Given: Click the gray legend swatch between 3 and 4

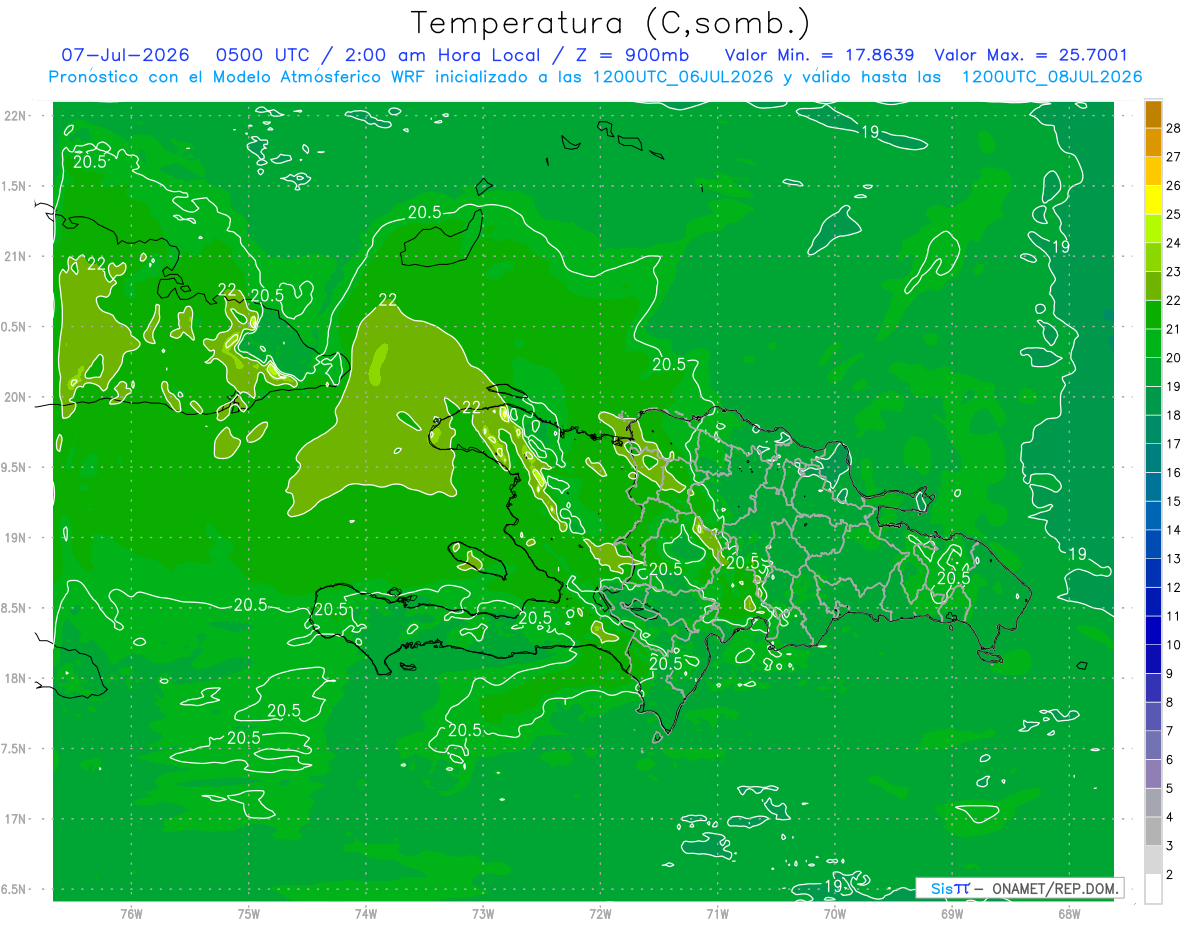Looking at the screenshot, I should 1153,832.
